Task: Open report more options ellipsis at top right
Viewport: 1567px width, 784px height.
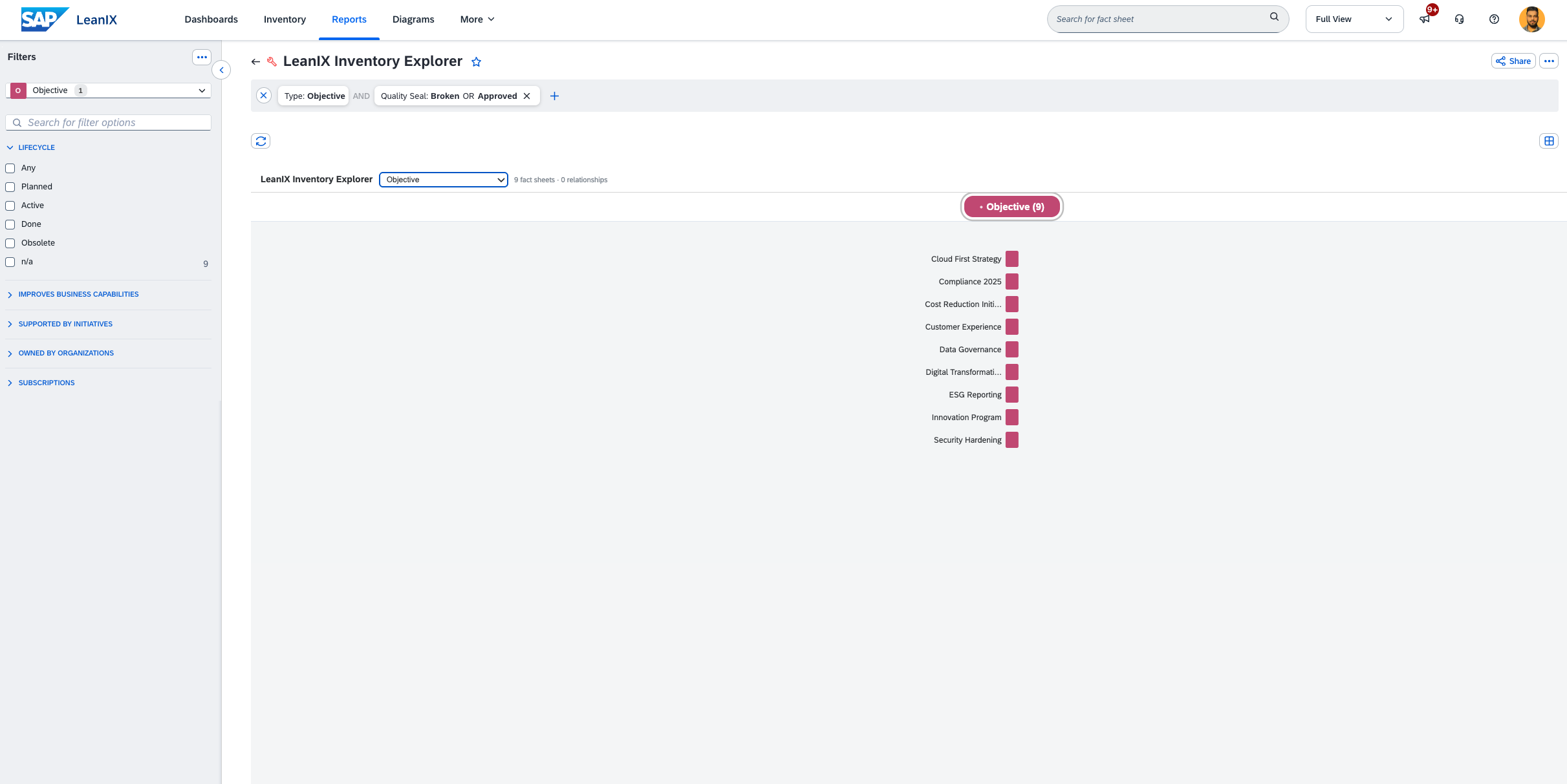Action: click(x=1549, y=61)
